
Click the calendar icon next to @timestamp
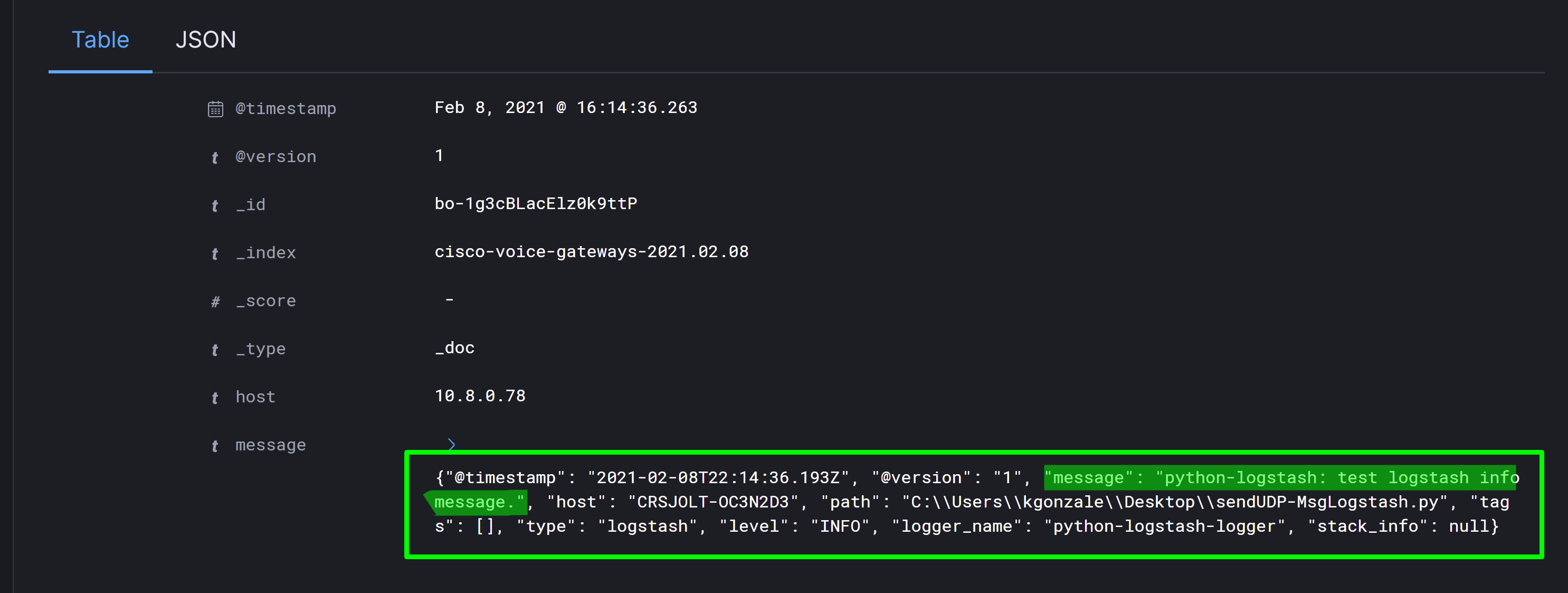coord(215,108)
